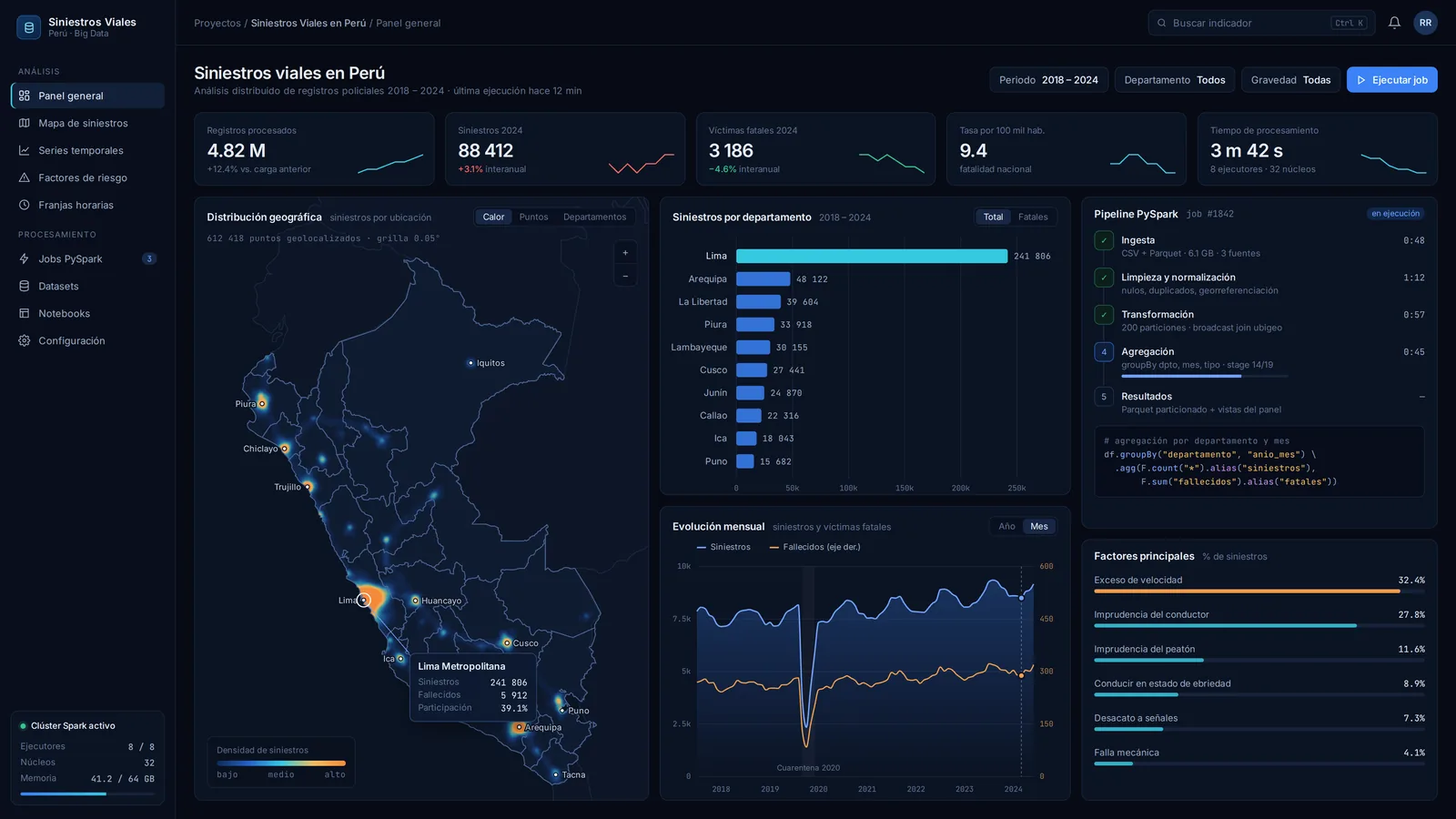Image resolution: width=1456 pixels, height=819 pixels.
Task: Click the Series temporales chart icon
Action: point(25,150)
